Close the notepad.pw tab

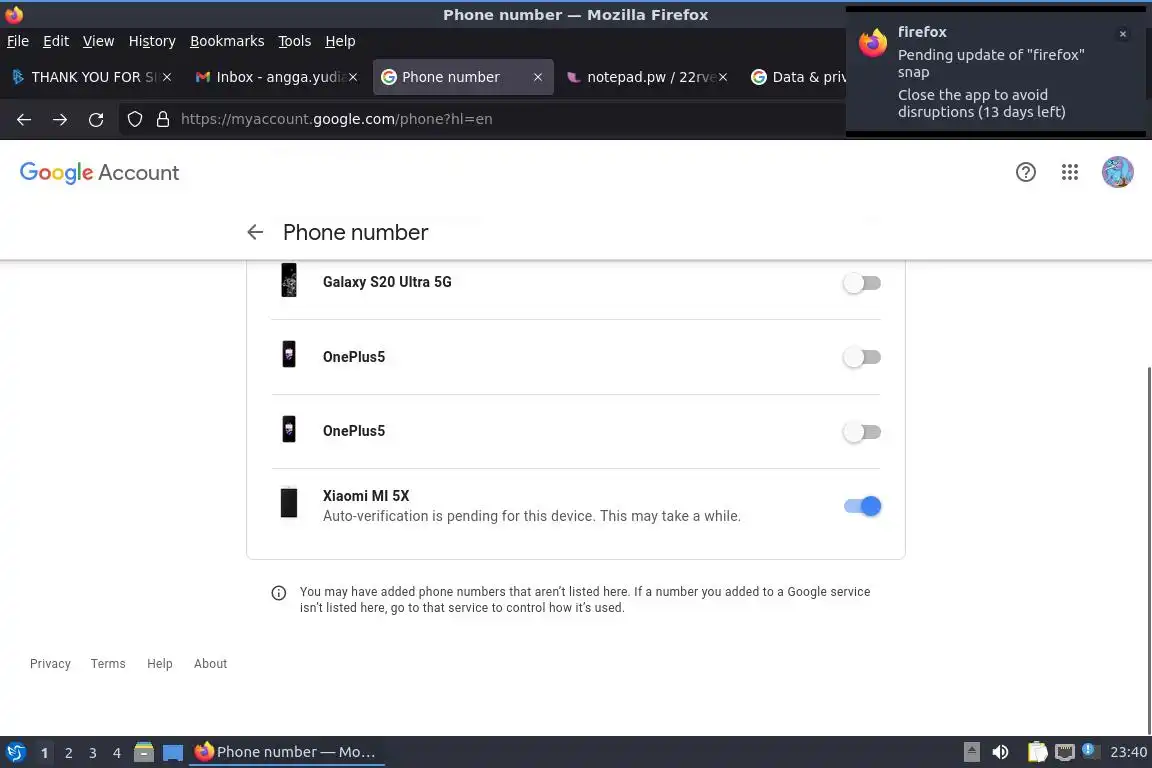[723, 77]
